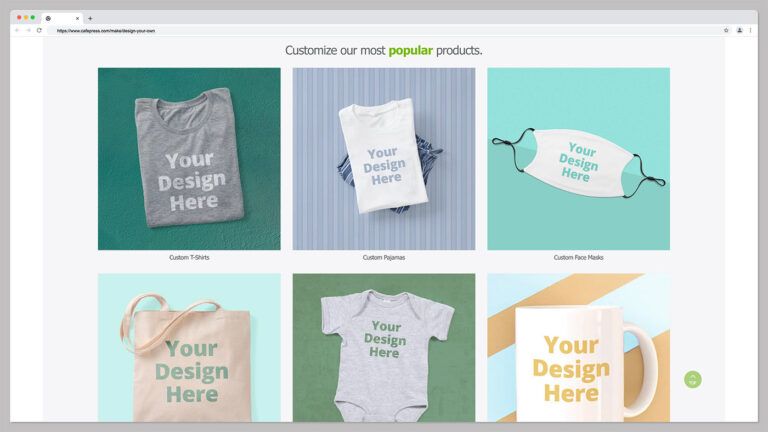Image resolution: width=768 pixels, height=432 pixels.
Task: Select the white pajamas product image
Action: coord(383,158)
